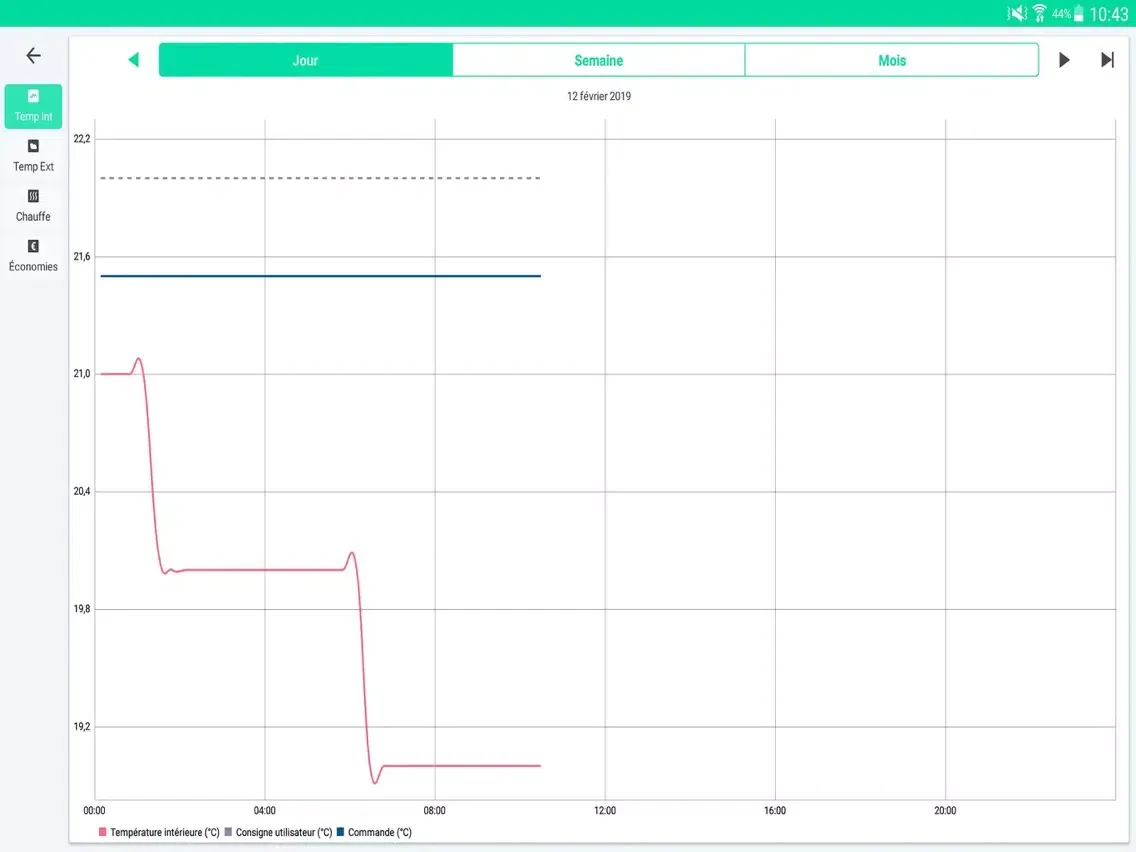
Task: Click the dashed Consigne utilisateur line
Action: pos(320,178)
